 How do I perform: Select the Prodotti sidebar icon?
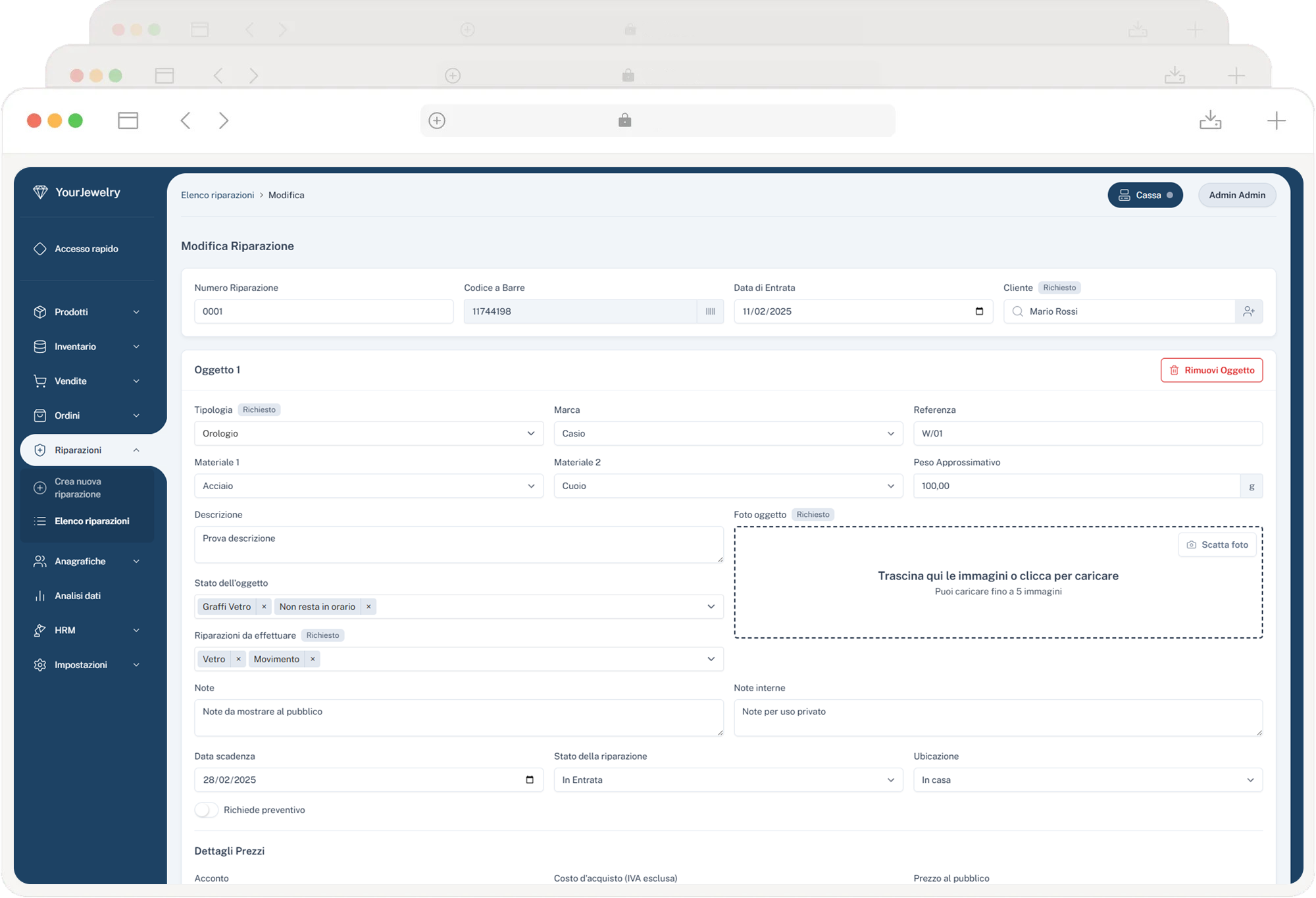tap(39, 311)
